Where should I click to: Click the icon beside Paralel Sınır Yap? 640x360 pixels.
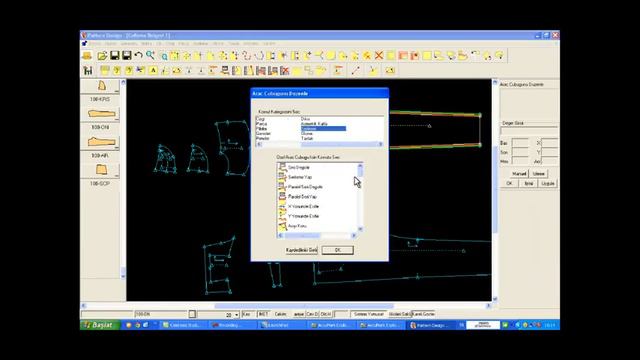[x=282, y=196]
